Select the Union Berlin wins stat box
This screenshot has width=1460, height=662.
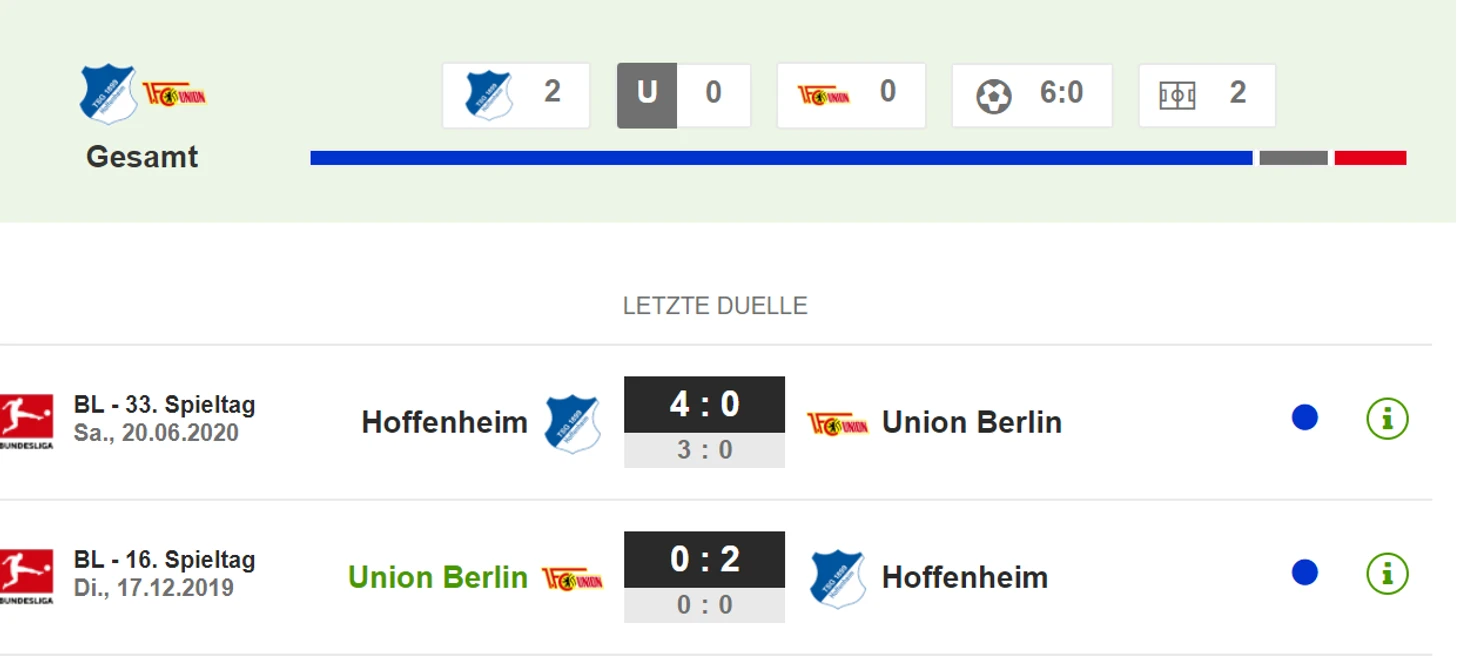tap(851, 95)
